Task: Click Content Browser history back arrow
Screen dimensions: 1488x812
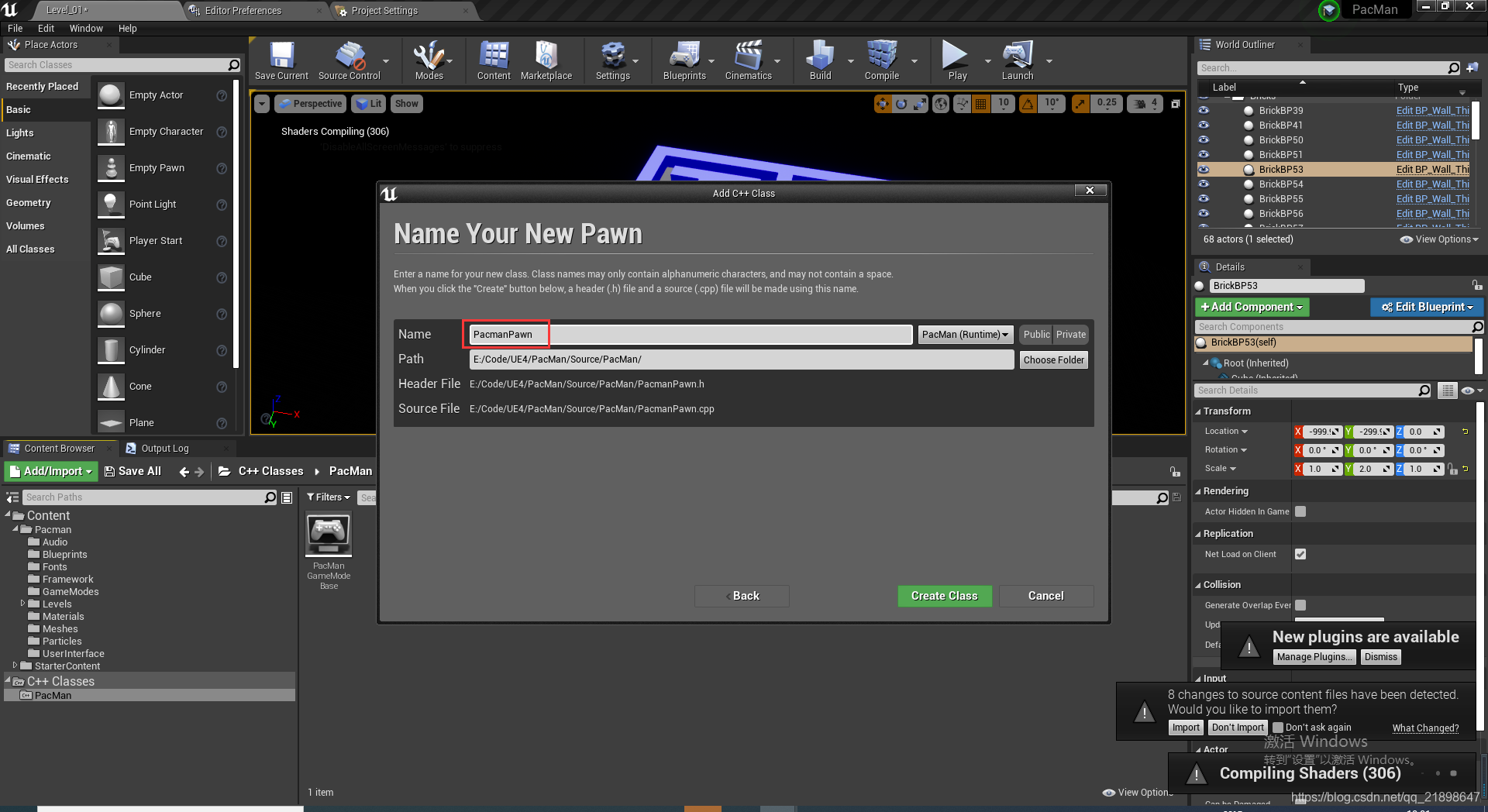Action: 184,471
